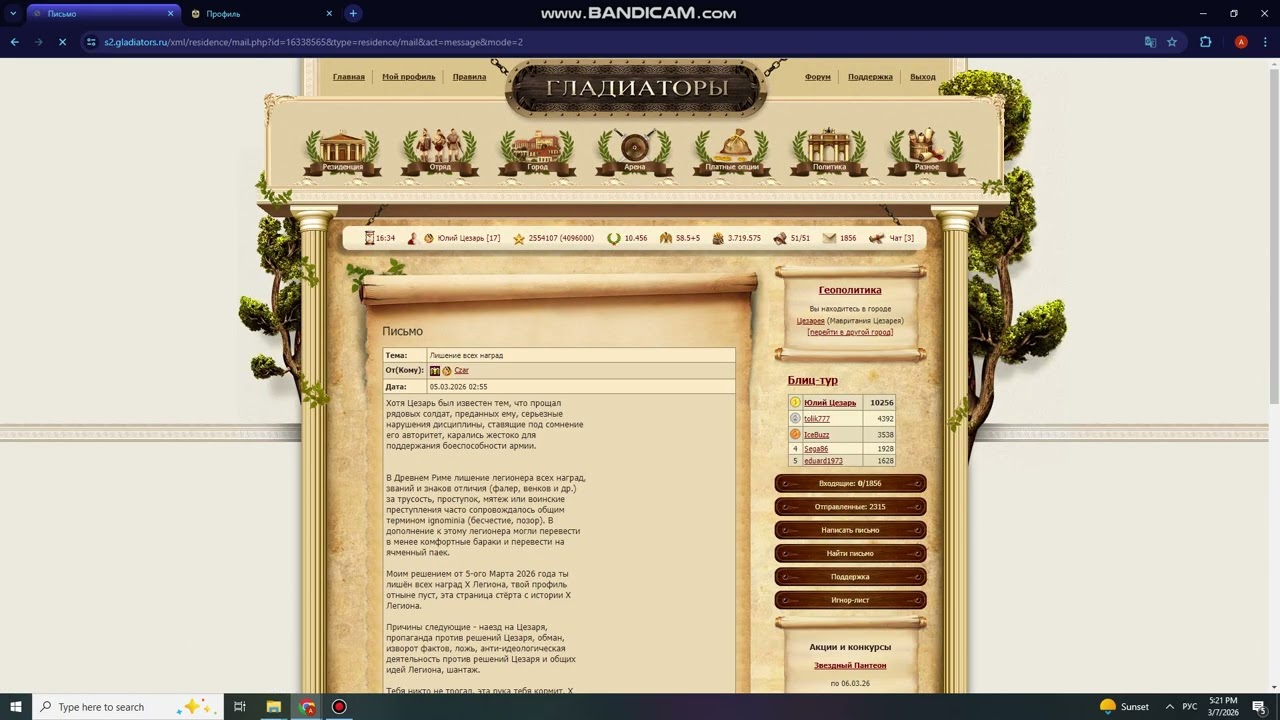This screenshot has width=1280, height=720.
Task: Open Chrome extensions puzzle icon
Action: pyautogui.click(x=1205, y=42)
